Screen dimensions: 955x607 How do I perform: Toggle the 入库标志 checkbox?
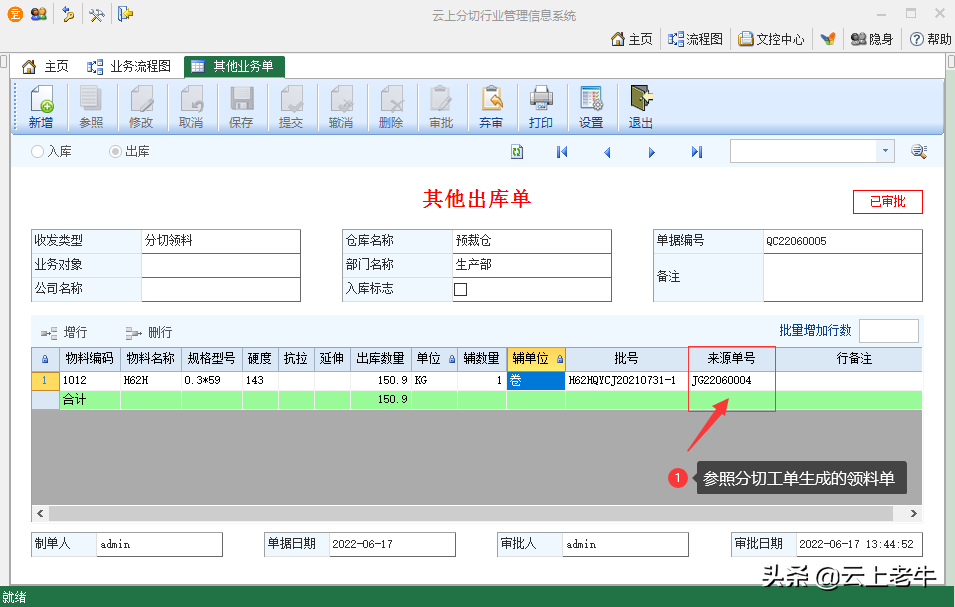point(461,289)
